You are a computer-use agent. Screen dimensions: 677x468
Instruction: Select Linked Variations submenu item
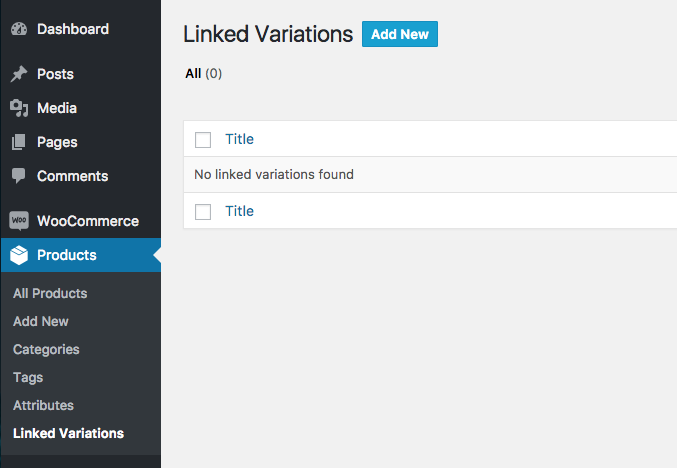click(x=68, y=433)
